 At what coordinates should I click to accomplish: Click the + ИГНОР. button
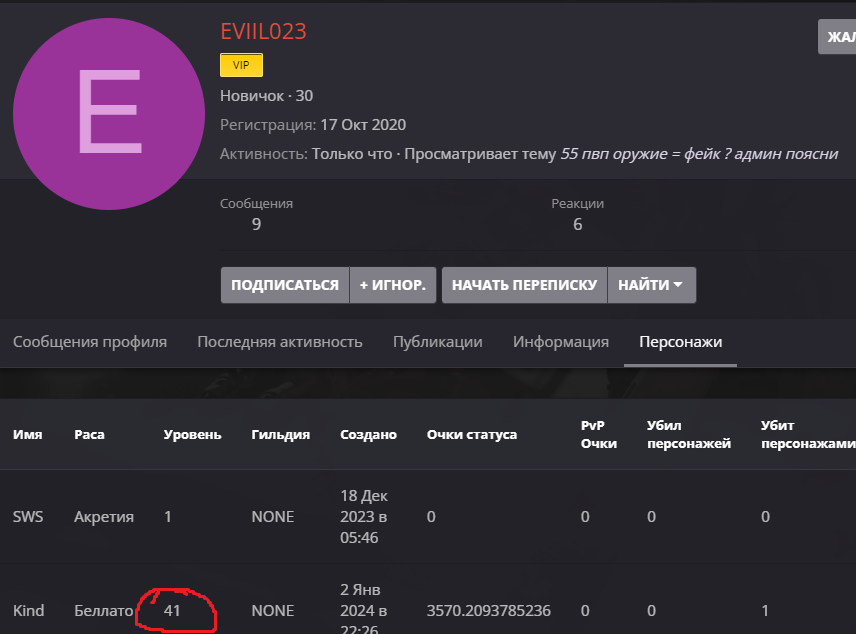pyautogui.click(x=393, y=285)
